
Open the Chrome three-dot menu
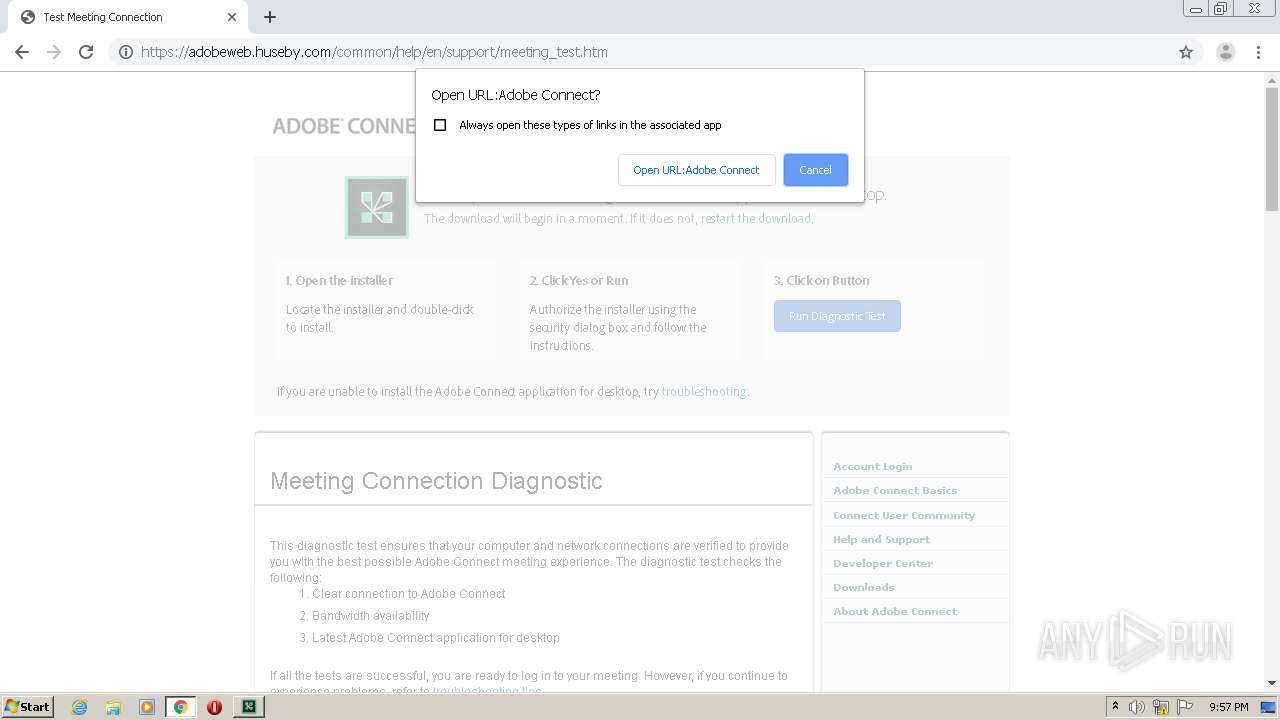(x=1258, y=52)
